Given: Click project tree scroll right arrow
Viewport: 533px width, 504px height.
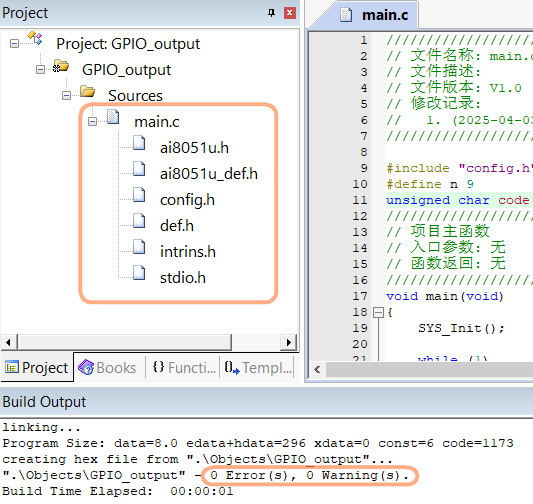Looking at the screenshot, I should 289,342.
